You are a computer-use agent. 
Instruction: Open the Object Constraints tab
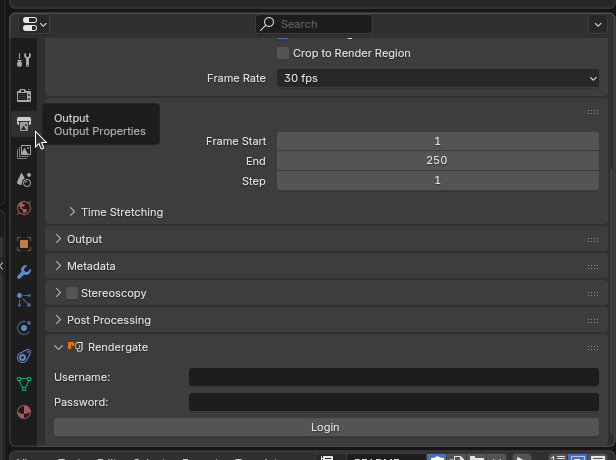(x=24, y=356)
